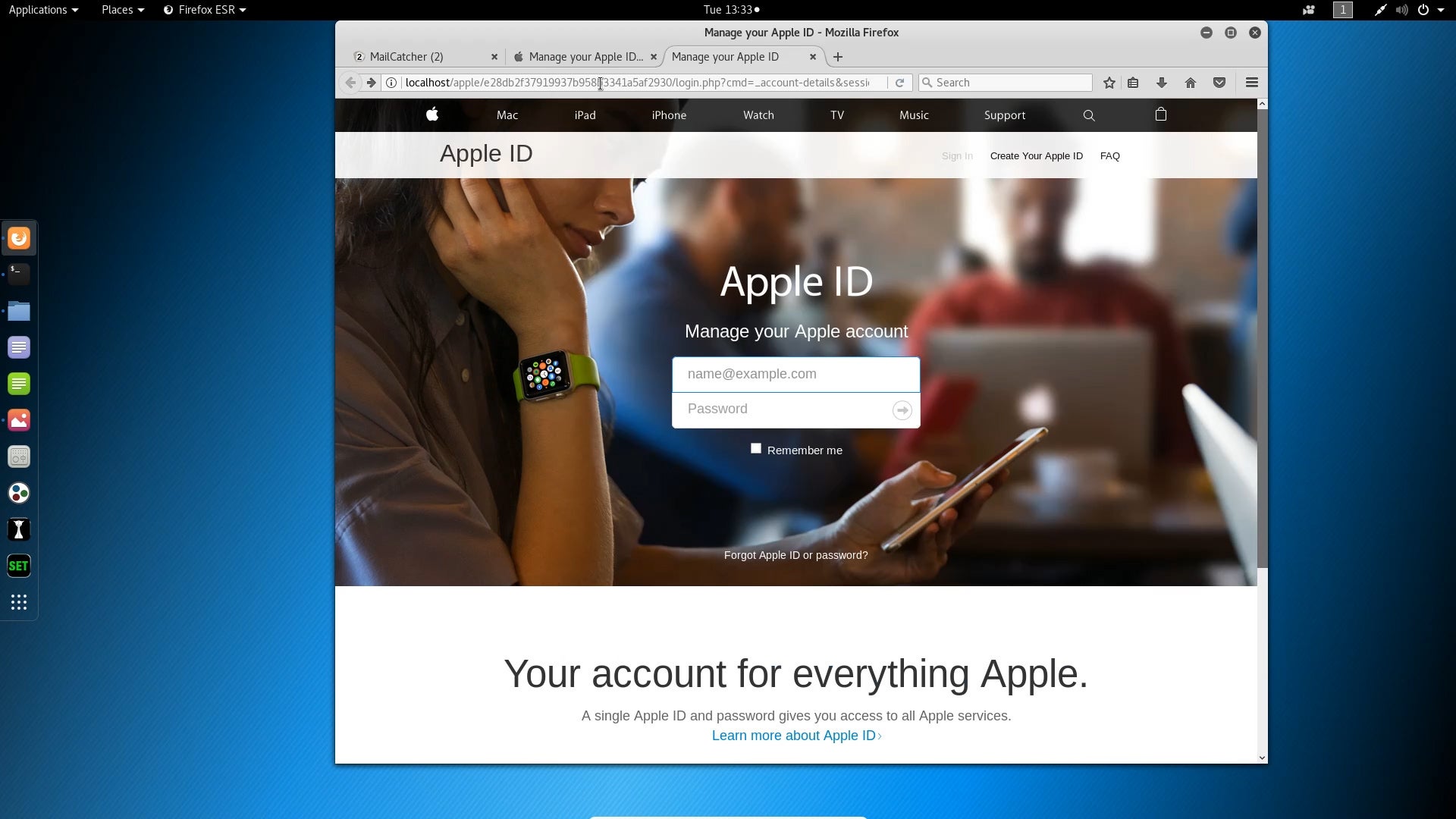1456x819 pixels.
Task: Click Learn more about Apple ID link
Action: (796, 736)
